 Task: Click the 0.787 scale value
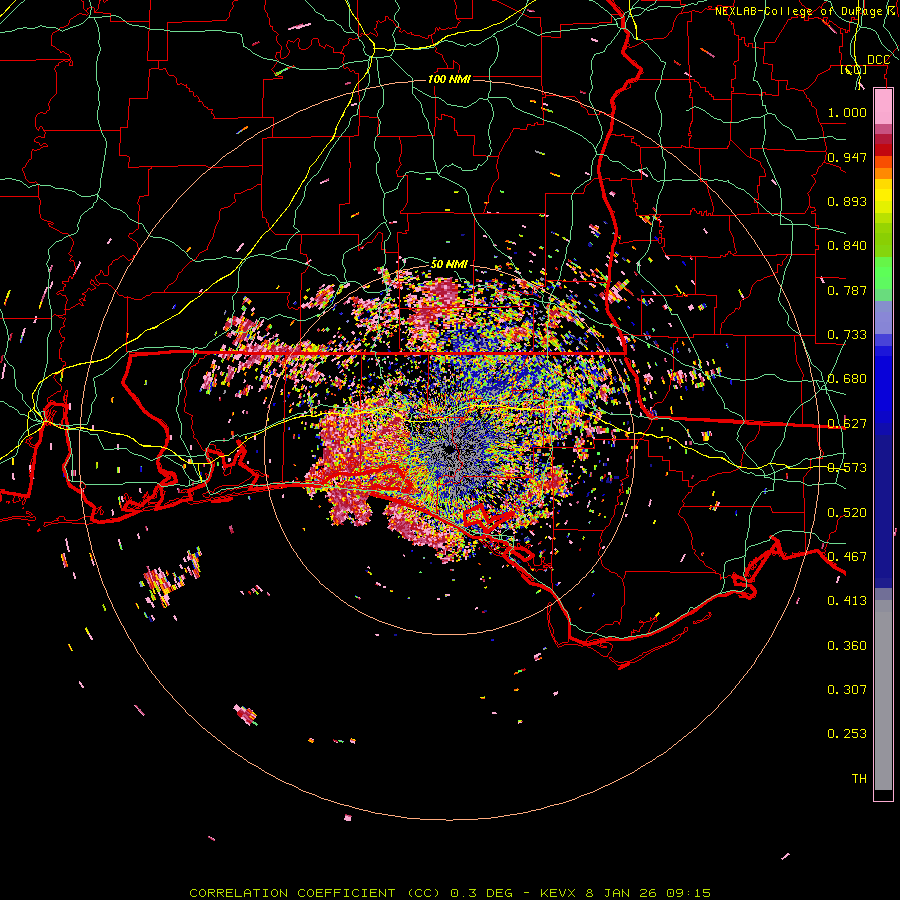pos(847,290)
